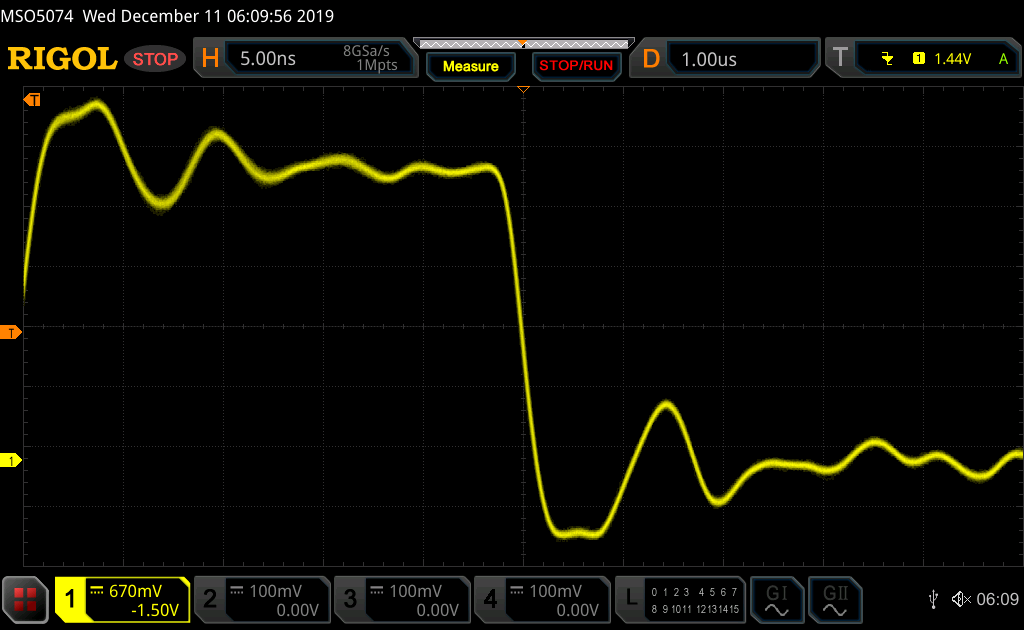This screenshot has width=1024, height=630.
Task: Tap the 06:09 clock display
Action: pyautogui.click(x=997, y=599)
